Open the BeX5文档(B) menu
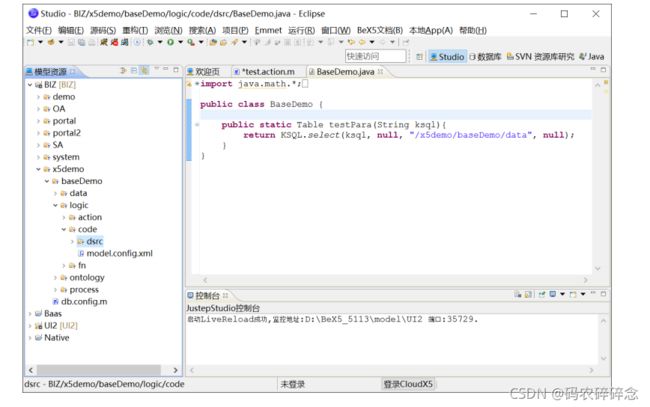Image resolution: width=650 pixels, height=407 pixels. coord(380,30)
